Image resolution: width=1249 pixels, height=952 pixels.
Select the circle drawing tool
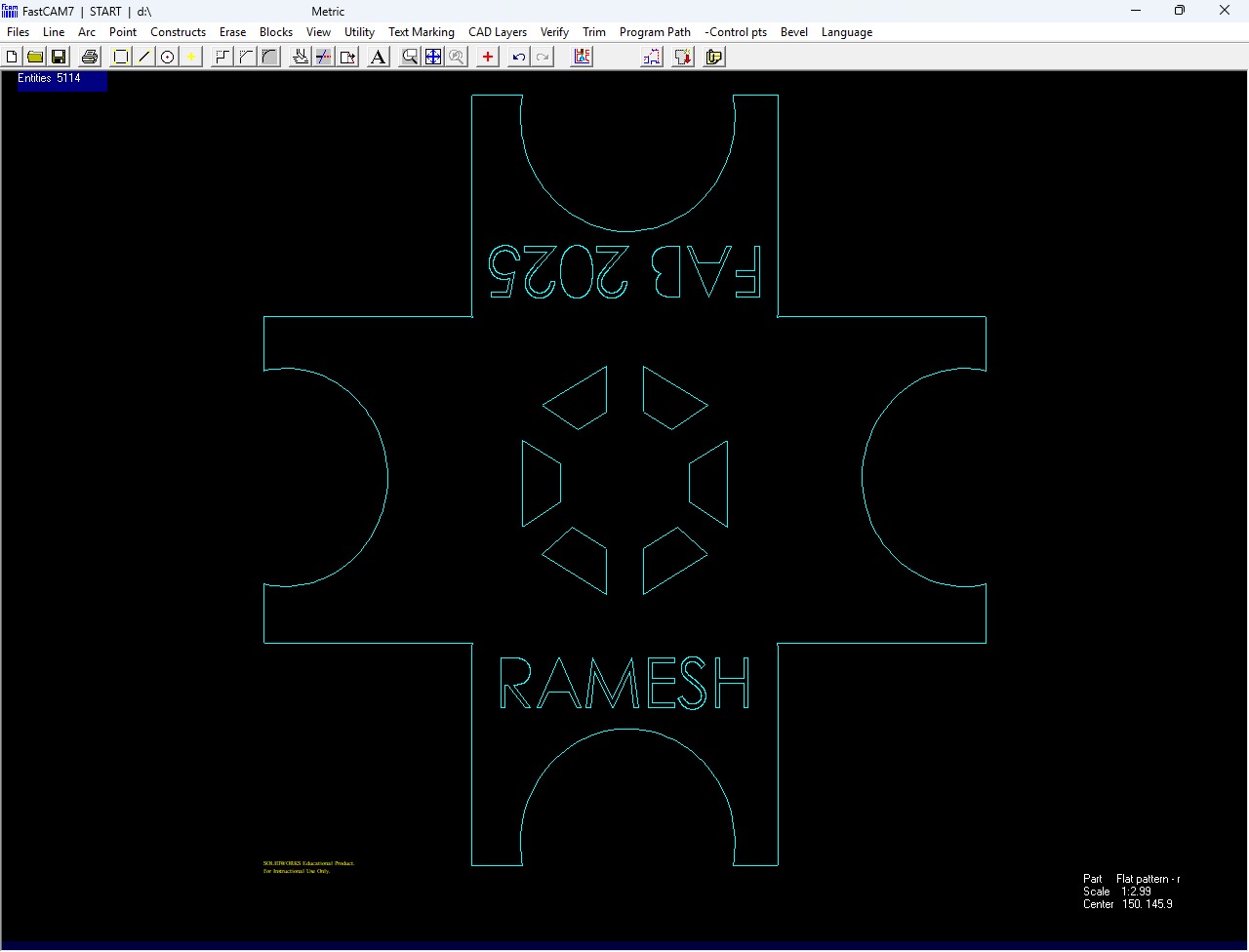pos(168,57)
